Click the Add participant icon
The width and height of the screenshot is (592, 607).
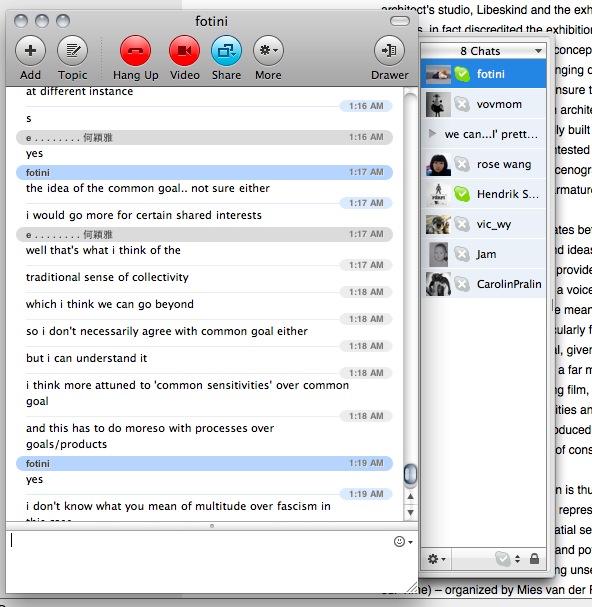point(30,51)
